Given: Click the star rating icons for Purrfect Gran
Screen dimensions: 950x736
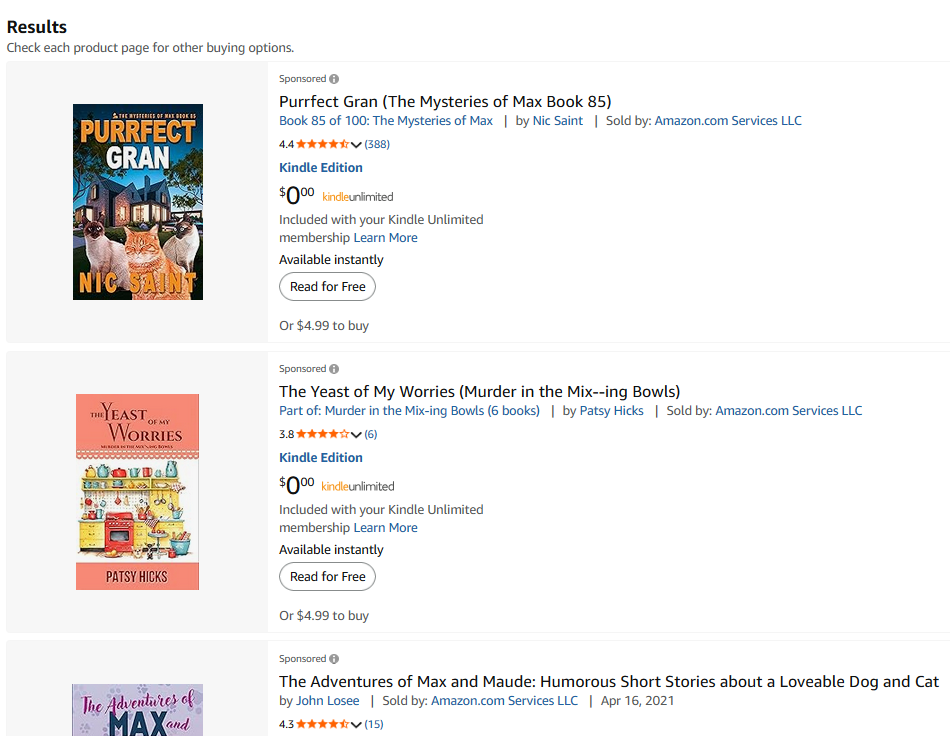Looking at the screenshot, I should (322, 144).
